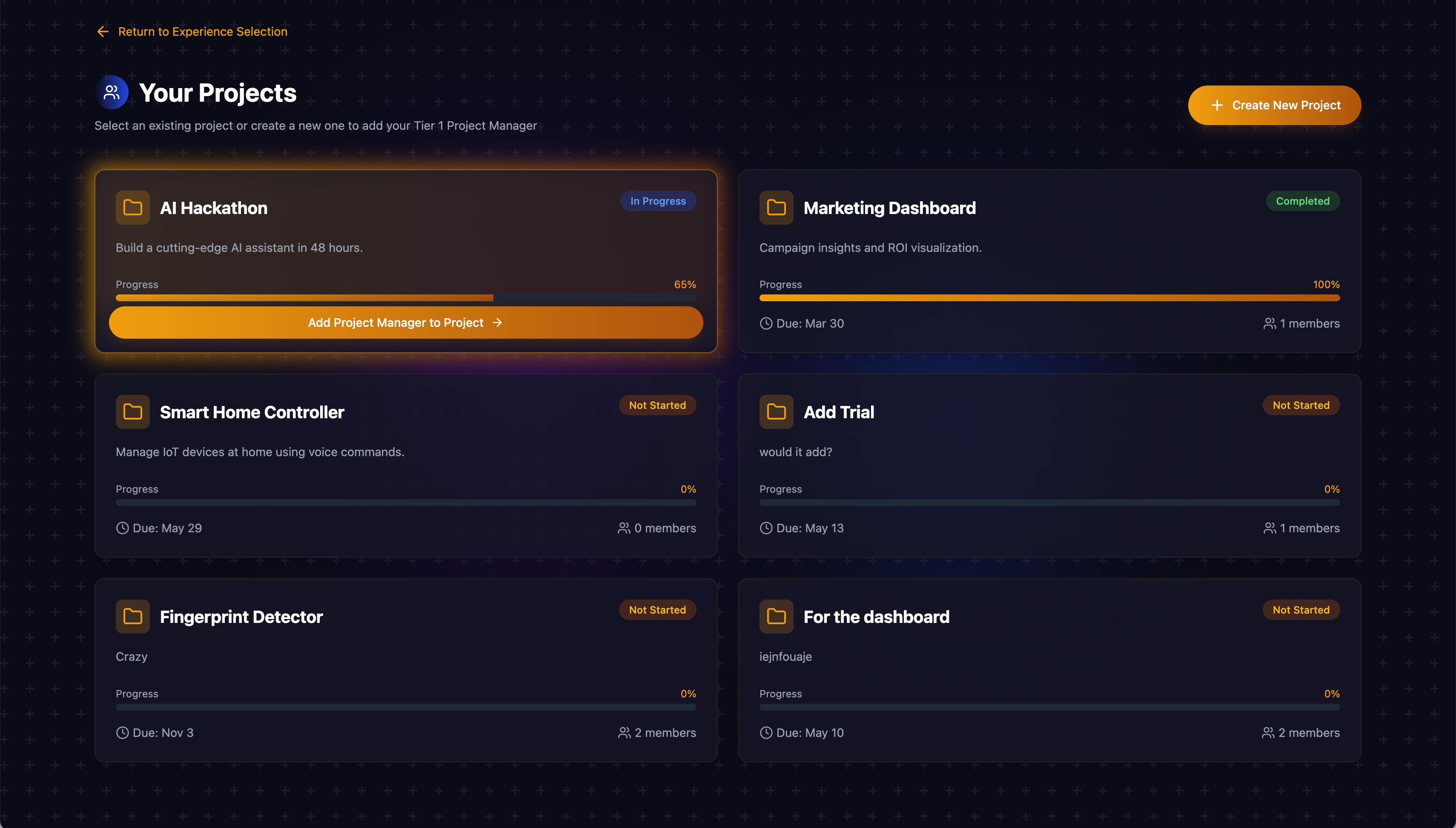Click the Marketing Dashboard 100% progress bar
This screenshot has width=1456, height=828.
[1049, 298]
